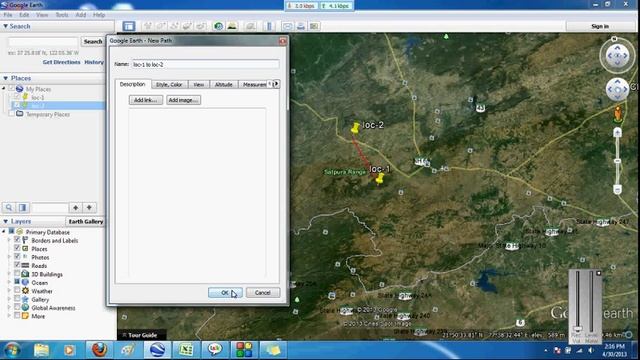Screen dimensions: 640x360
Task: Expand the More layer node
Action: tap(9, 316)
